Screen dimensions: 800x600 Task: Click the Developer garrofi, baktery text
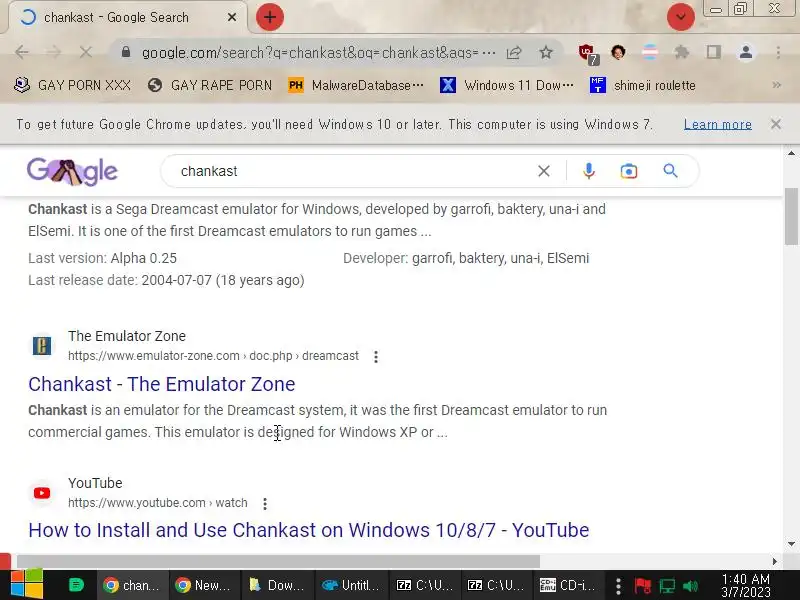466,258
